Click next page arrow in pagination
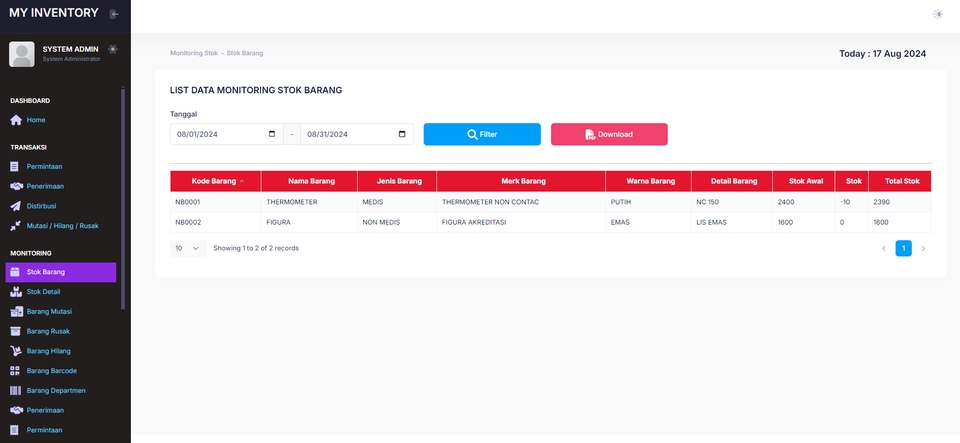 point(923,248)
